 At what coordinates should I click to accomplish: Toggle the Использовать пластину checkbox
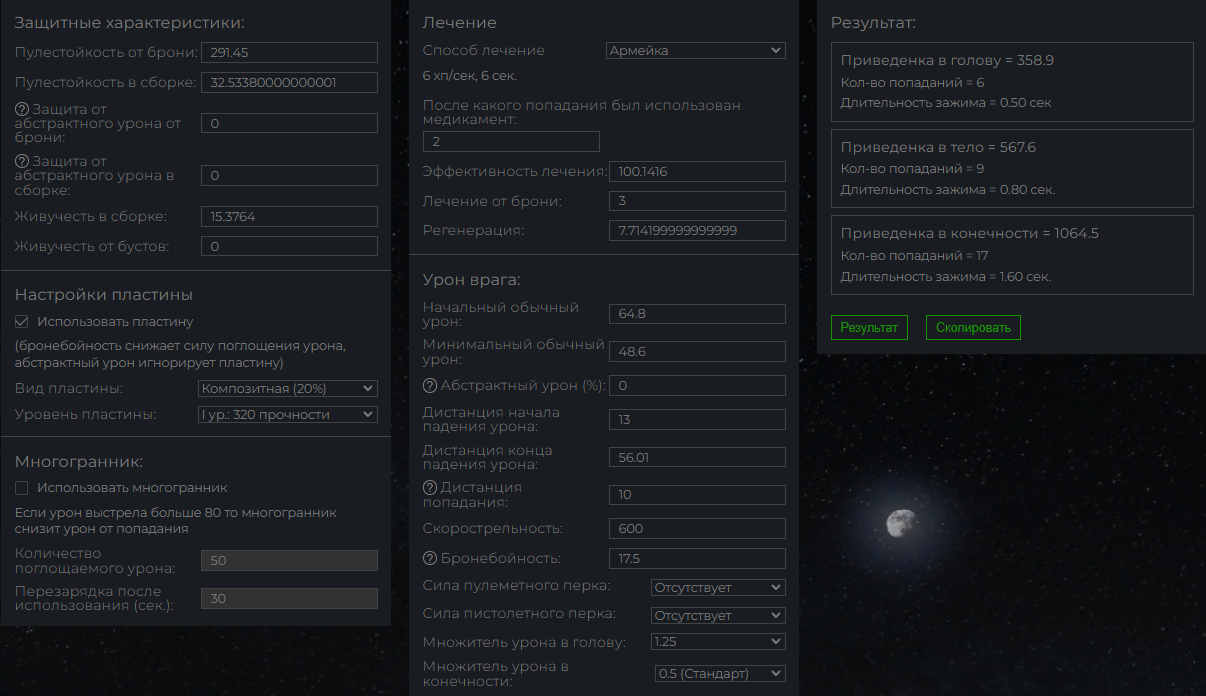[22, 322]
